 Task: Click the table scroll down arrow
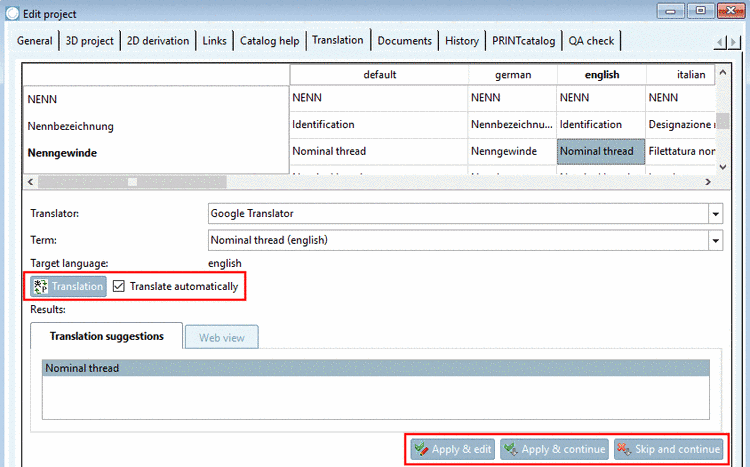723,167
